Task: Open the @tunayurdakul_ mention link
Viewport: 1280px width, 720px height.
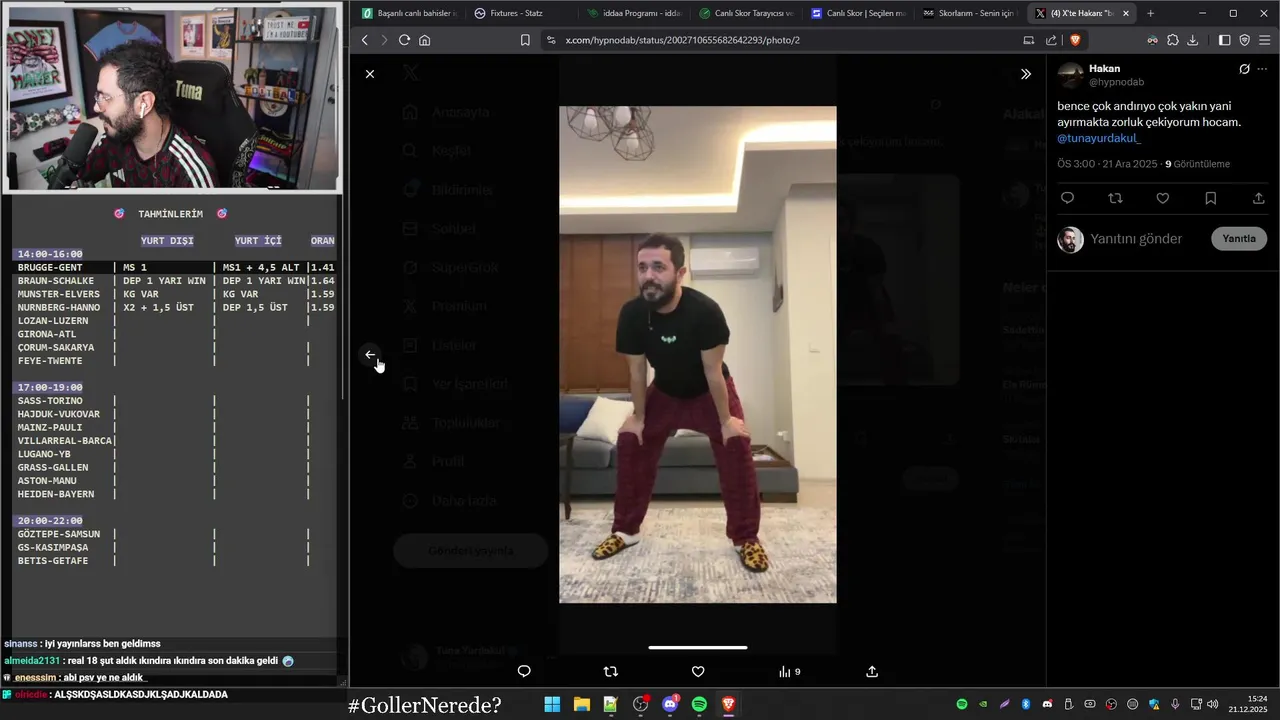Action: pyautogui.click(x=1098, y=138)
